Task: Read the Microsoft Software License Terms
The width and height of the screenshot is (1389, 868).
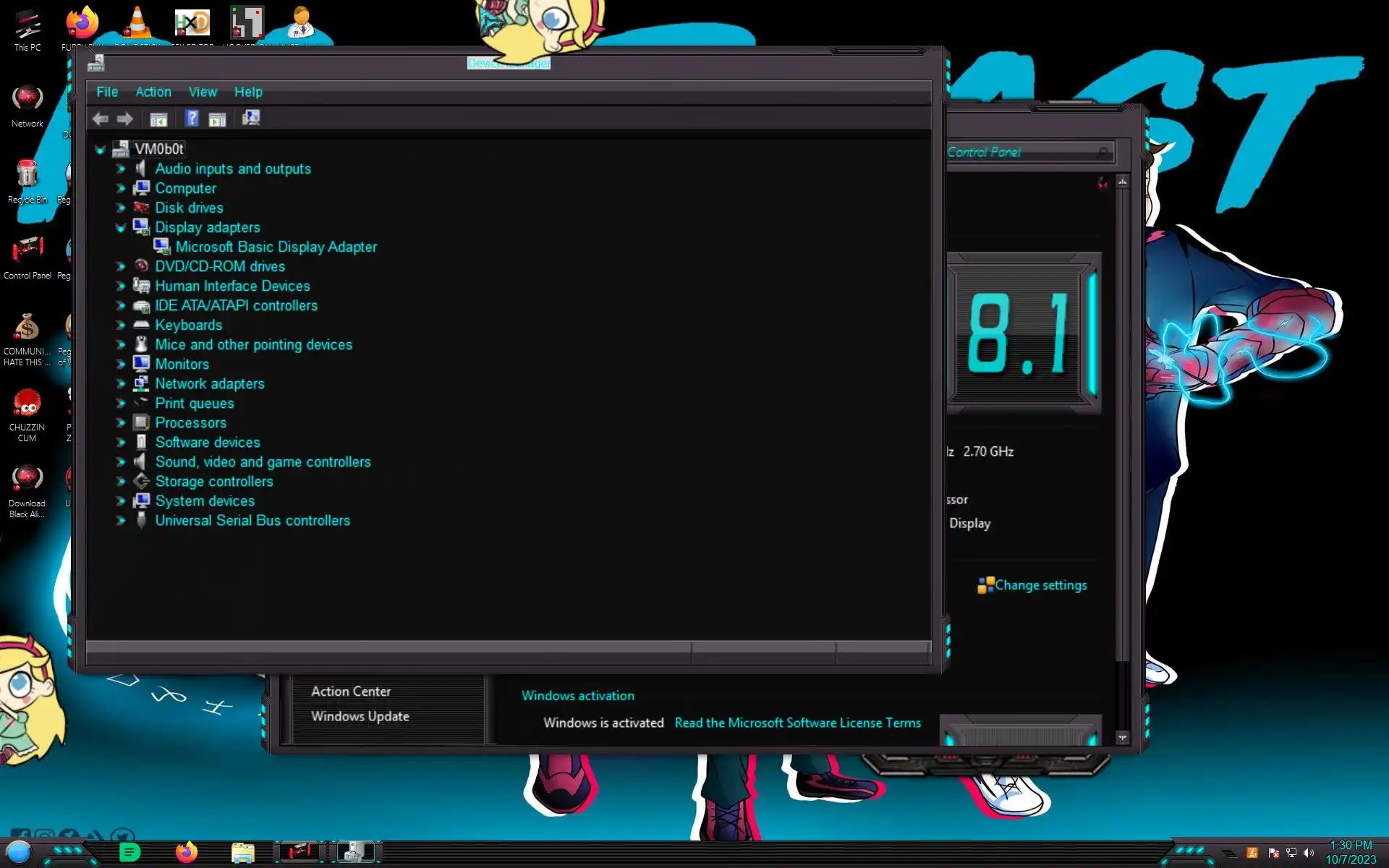Action: click(797, 723)
